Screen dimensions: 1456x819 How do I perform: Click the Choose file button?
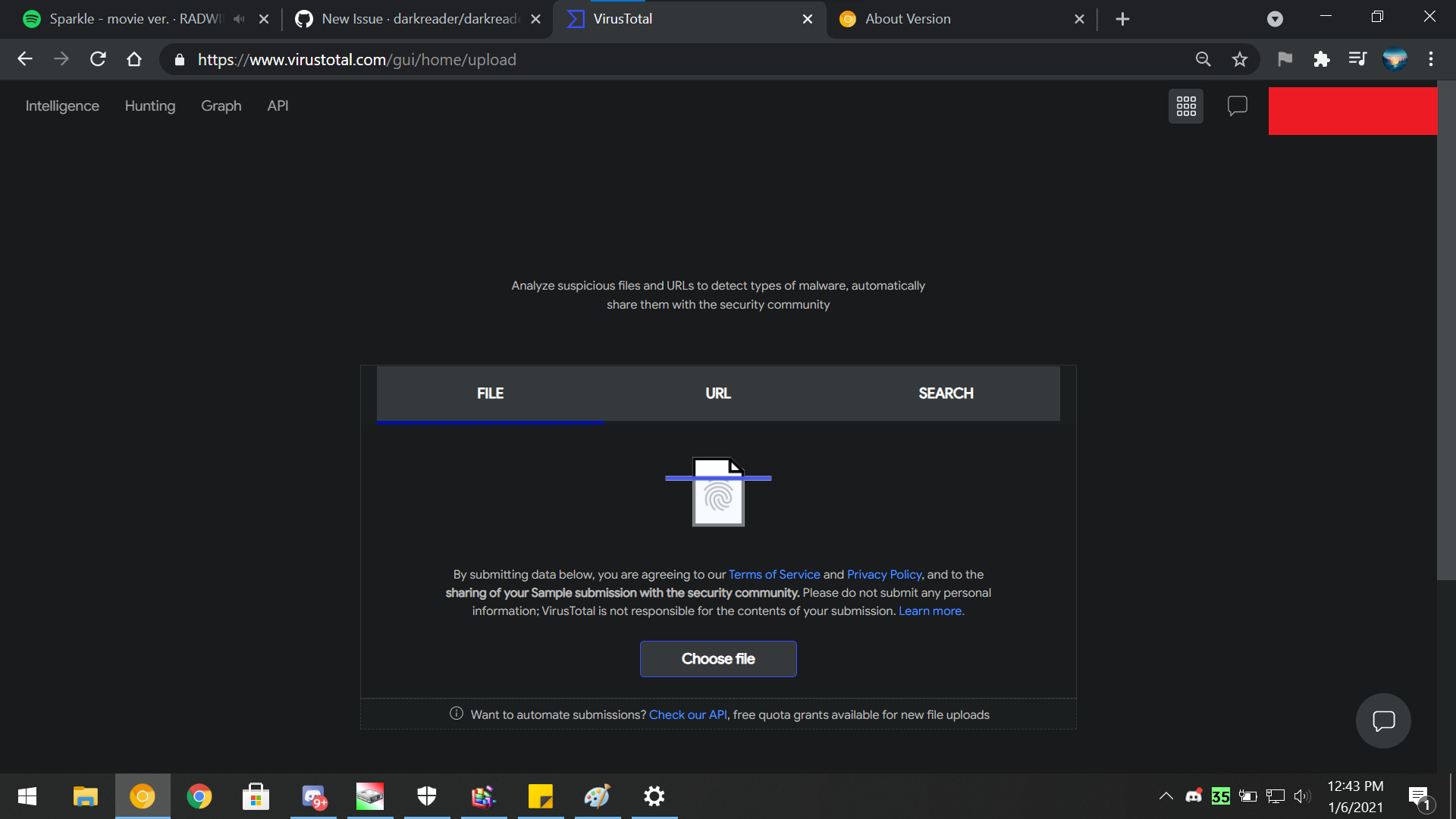coord(718,658)
